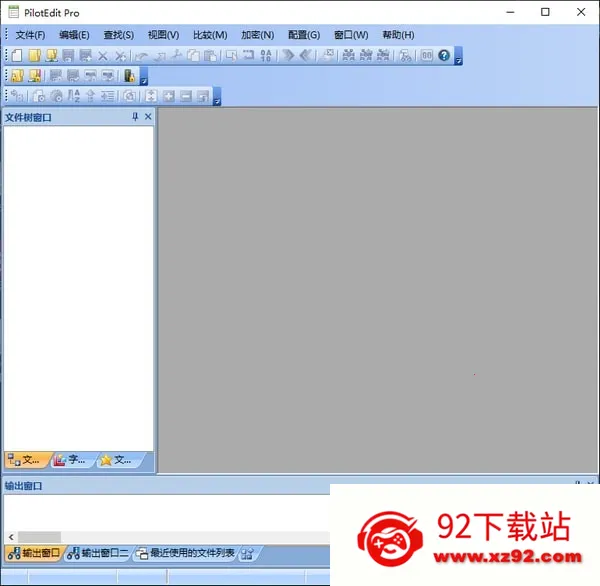Toggle hex mode with 0A 10 icon
The height and width of the screenshot is (586, 600).
click(266, 55)
